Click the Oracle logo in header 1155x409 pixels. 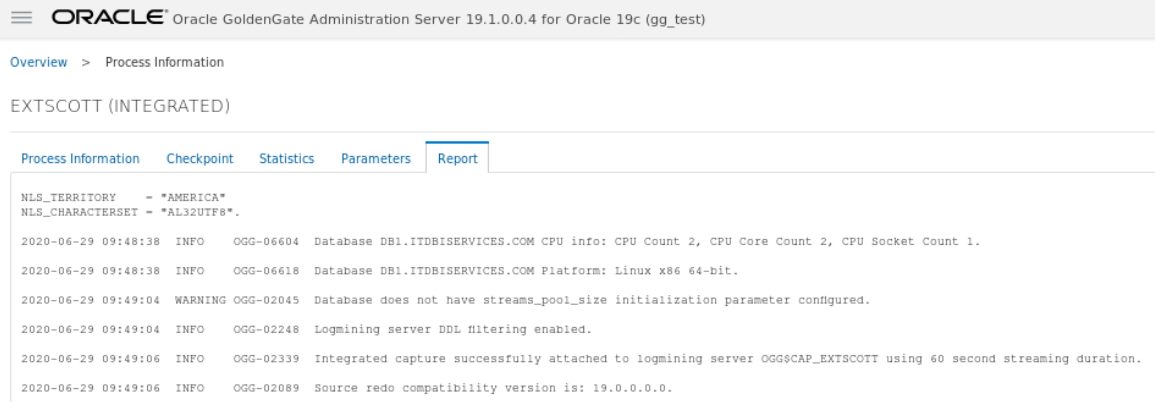coord(109,18)
